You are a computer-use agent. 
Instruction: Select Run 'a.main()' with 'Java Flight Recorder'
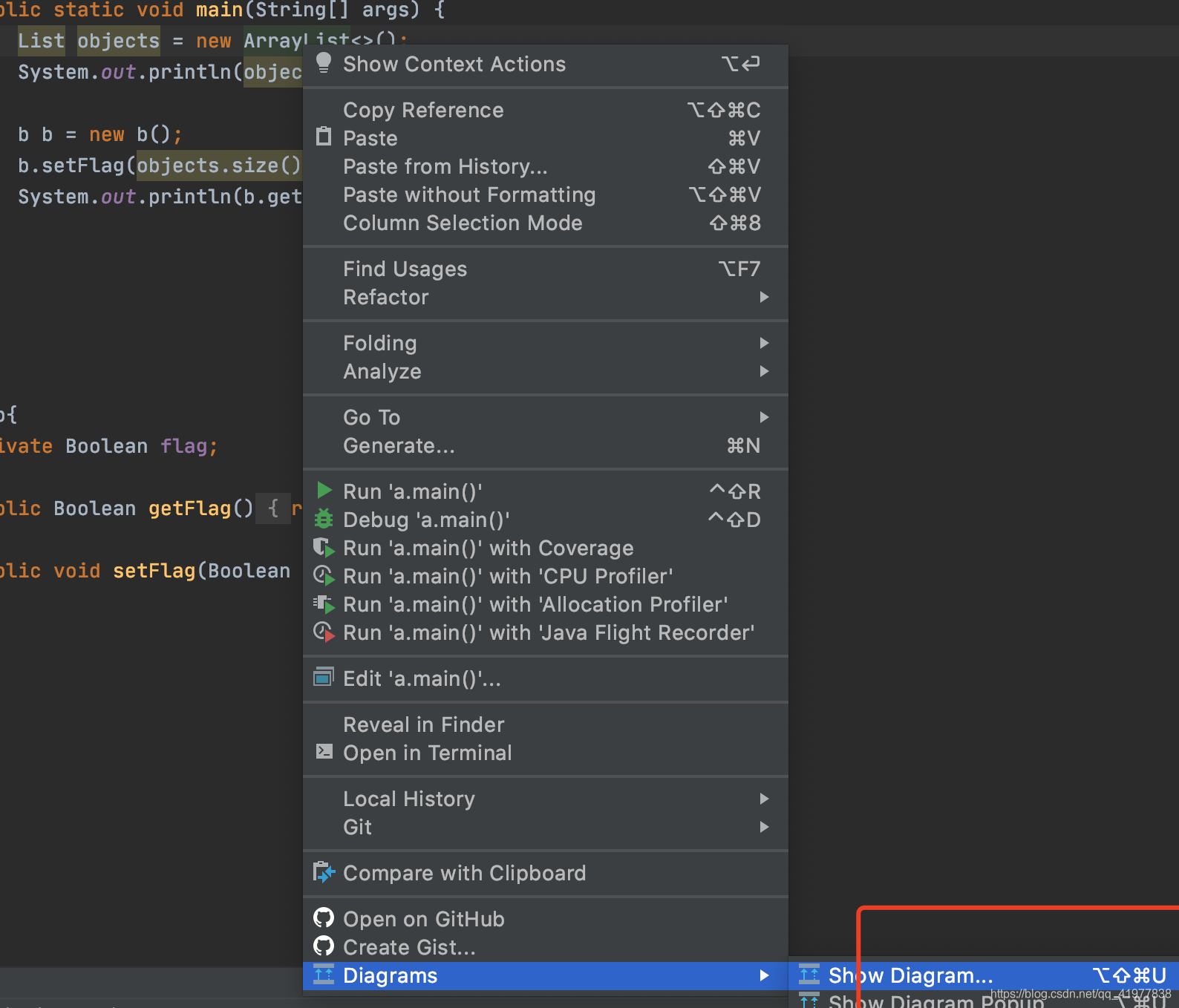[546, 632]
